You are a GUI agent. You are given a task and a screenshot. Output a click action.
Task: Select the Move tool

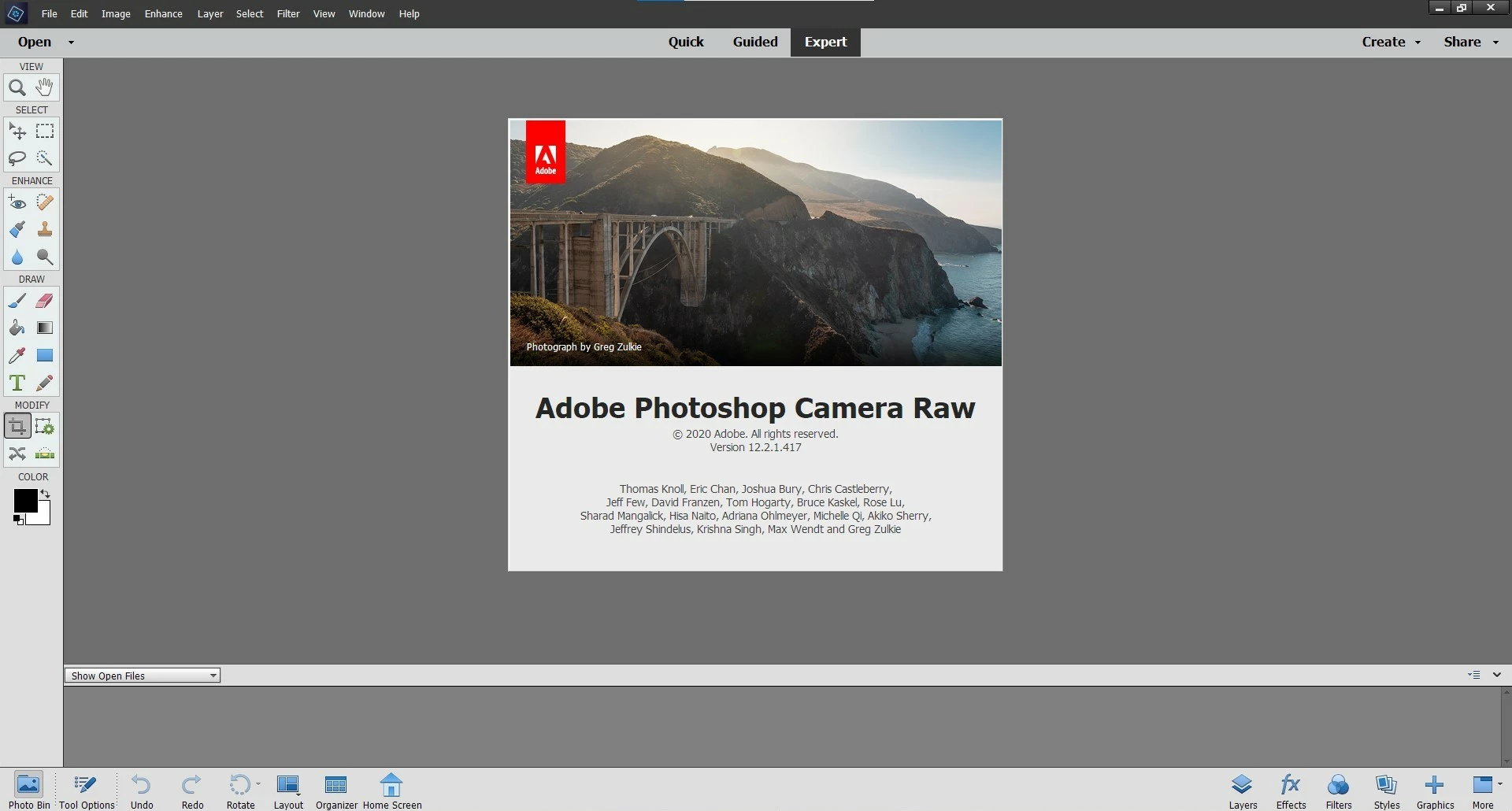pos(17,131)
